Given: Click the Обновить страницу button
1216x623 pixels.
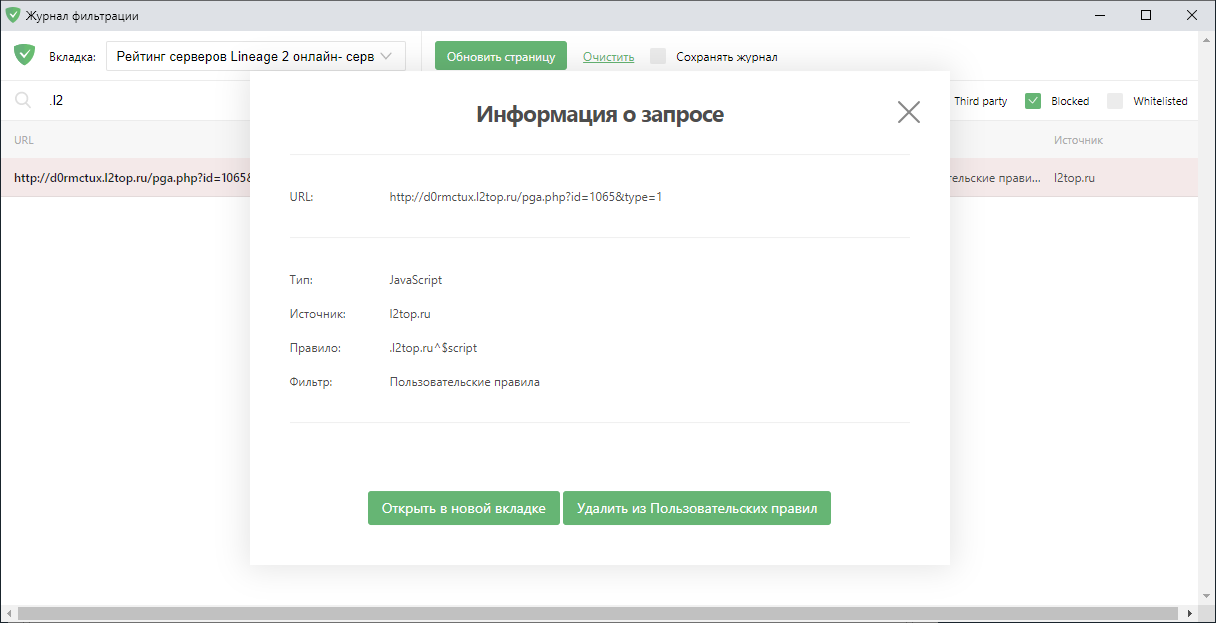Looking at the screenshot, I should coord(500,55).
